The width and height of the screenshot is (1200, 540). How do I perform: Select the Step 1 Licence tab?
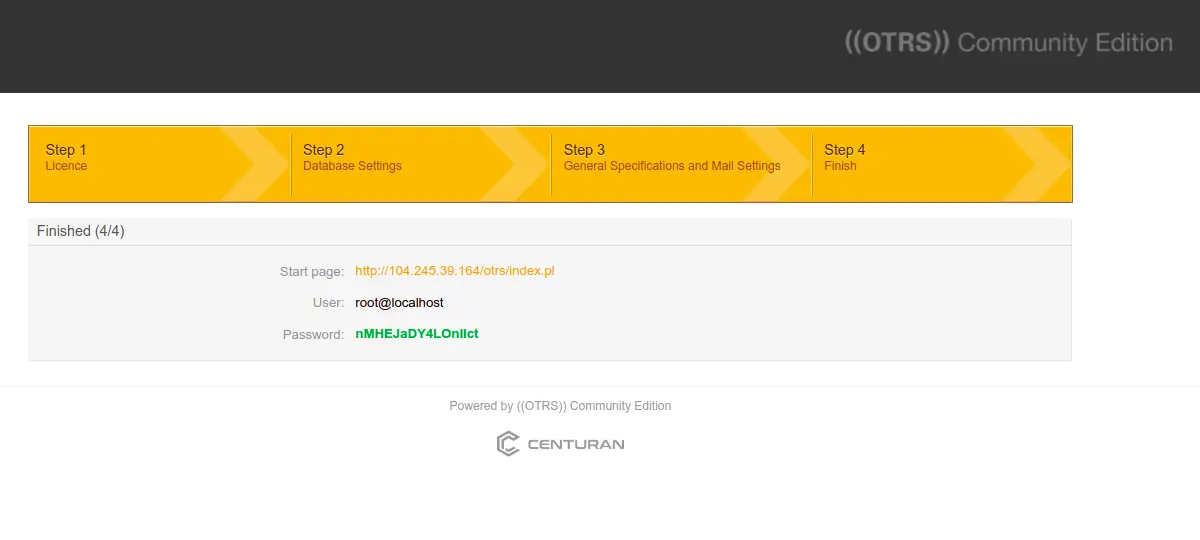click(160, 164)
